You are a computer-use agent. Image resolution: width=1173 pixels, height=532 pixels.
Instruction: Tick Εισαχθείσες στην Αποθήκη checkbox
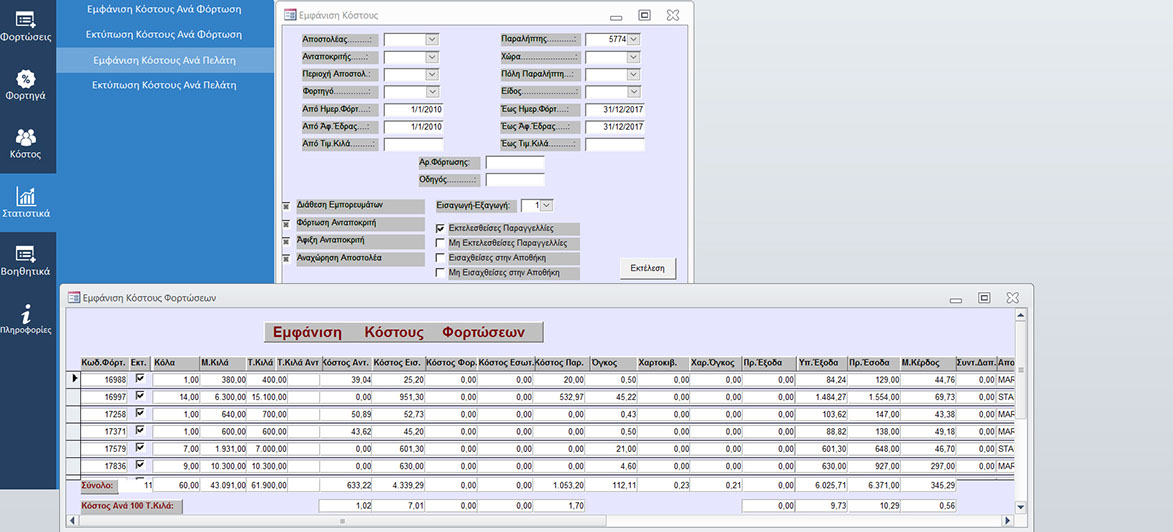click(440, 258)
